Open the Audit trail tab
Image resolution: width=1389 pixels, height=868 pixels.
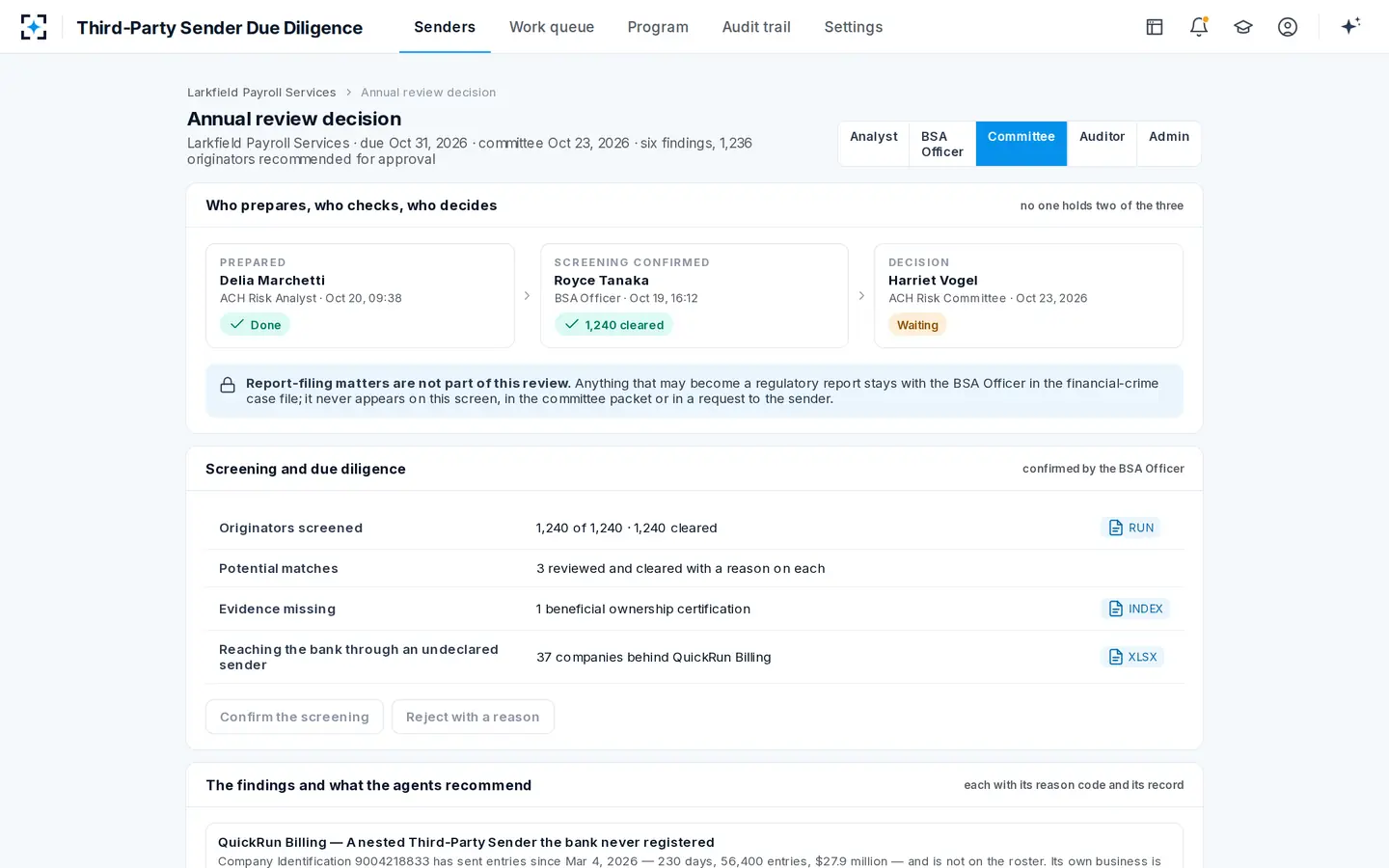[x=756, y=27]
